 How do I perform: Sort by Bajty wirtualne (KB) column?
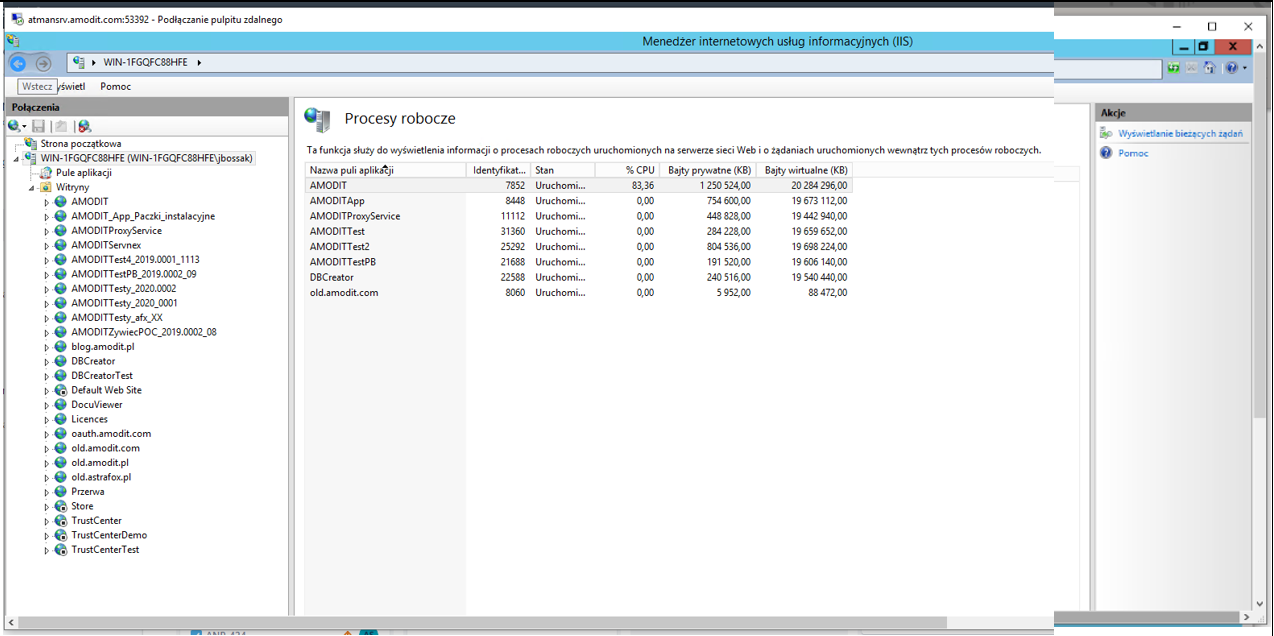click(x=804, y=170)
